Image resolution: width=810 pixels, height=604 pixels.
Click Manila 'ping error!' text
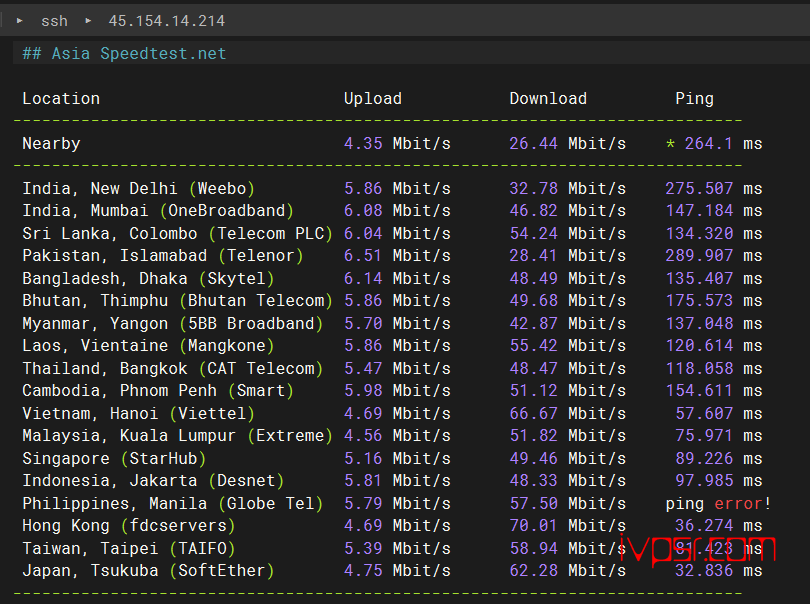point(719,503)
